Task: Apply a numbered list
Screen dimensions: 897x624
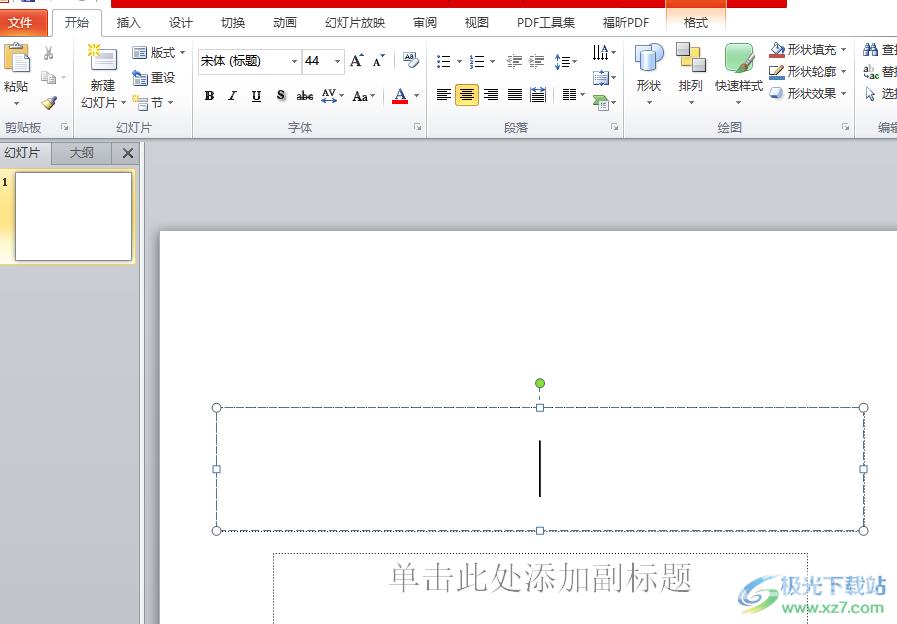Action: (477, 61)
